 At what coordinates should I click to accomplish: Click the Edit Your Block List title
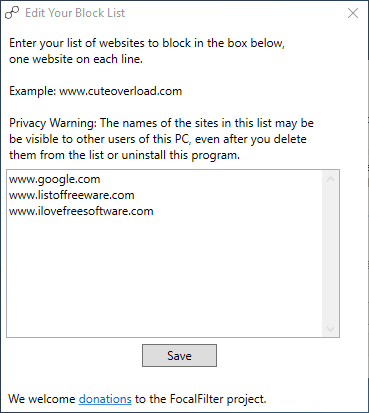[x=75, y=13]
